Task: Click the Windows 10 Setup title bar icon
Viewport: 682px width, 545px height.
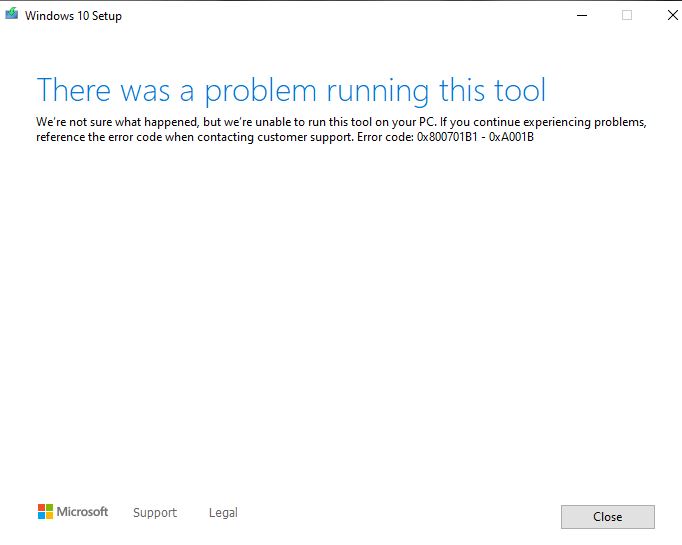Action: point(12,15)
